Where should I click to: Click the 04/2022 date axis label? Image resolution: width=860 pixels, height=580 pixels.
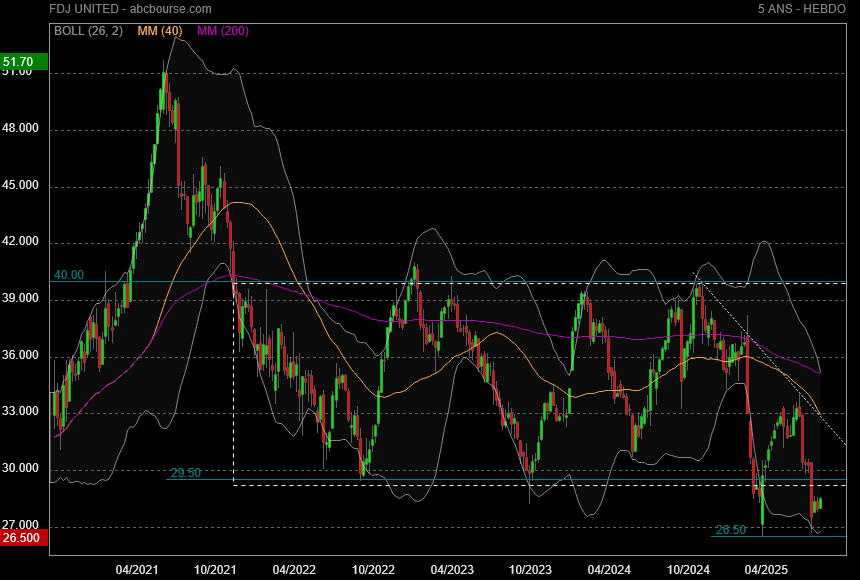(294, 570)
